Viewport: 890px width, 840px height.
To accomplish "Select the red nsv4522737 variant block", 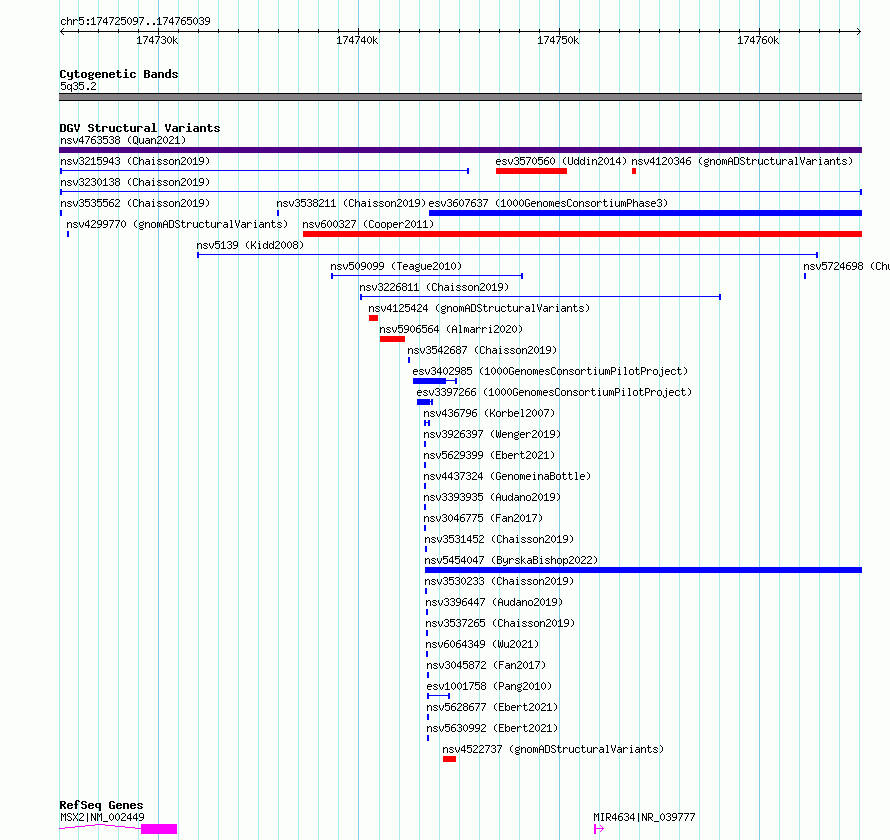I will 450,759.
